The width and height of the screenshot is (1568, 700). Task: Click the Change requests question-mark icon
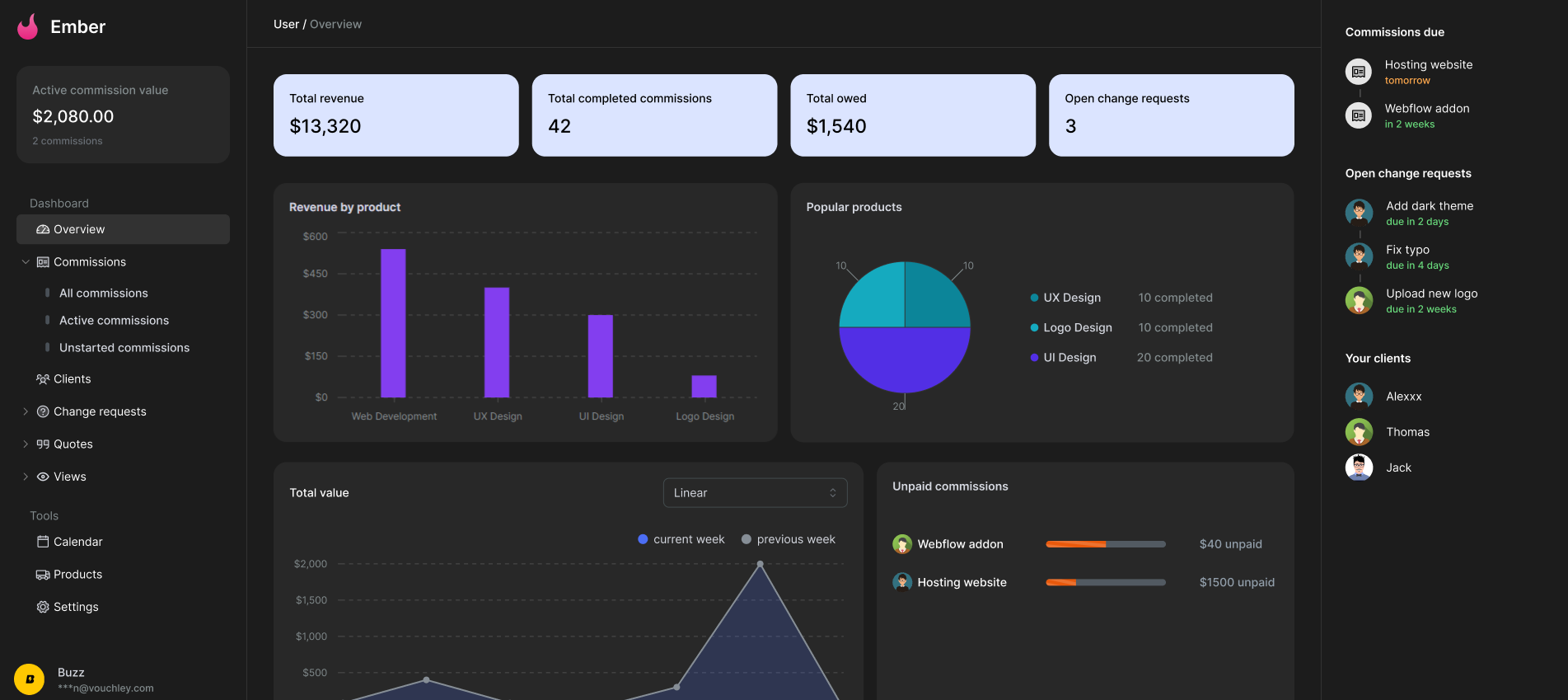coord(43,411)
